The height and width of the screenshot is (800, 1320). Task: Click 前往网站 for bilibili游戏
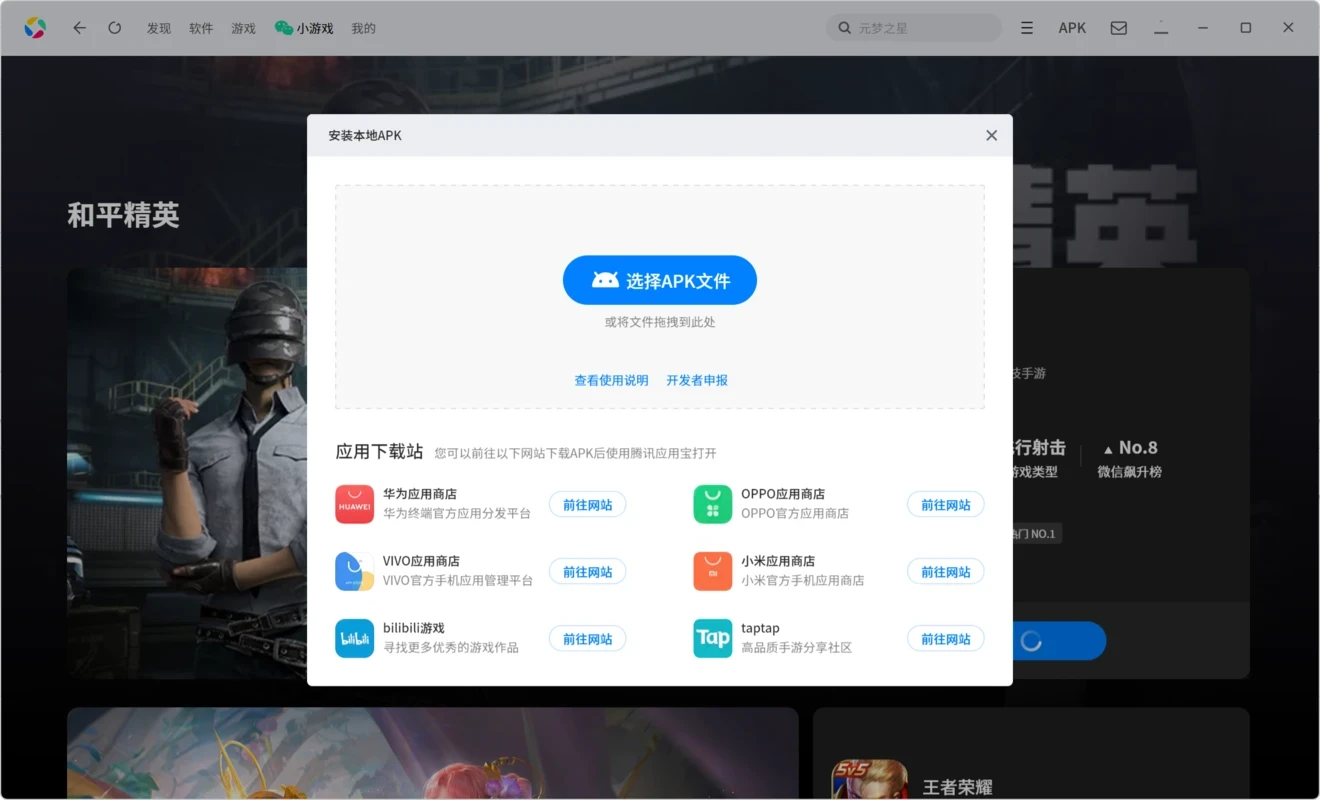click(x=588, y=638)
